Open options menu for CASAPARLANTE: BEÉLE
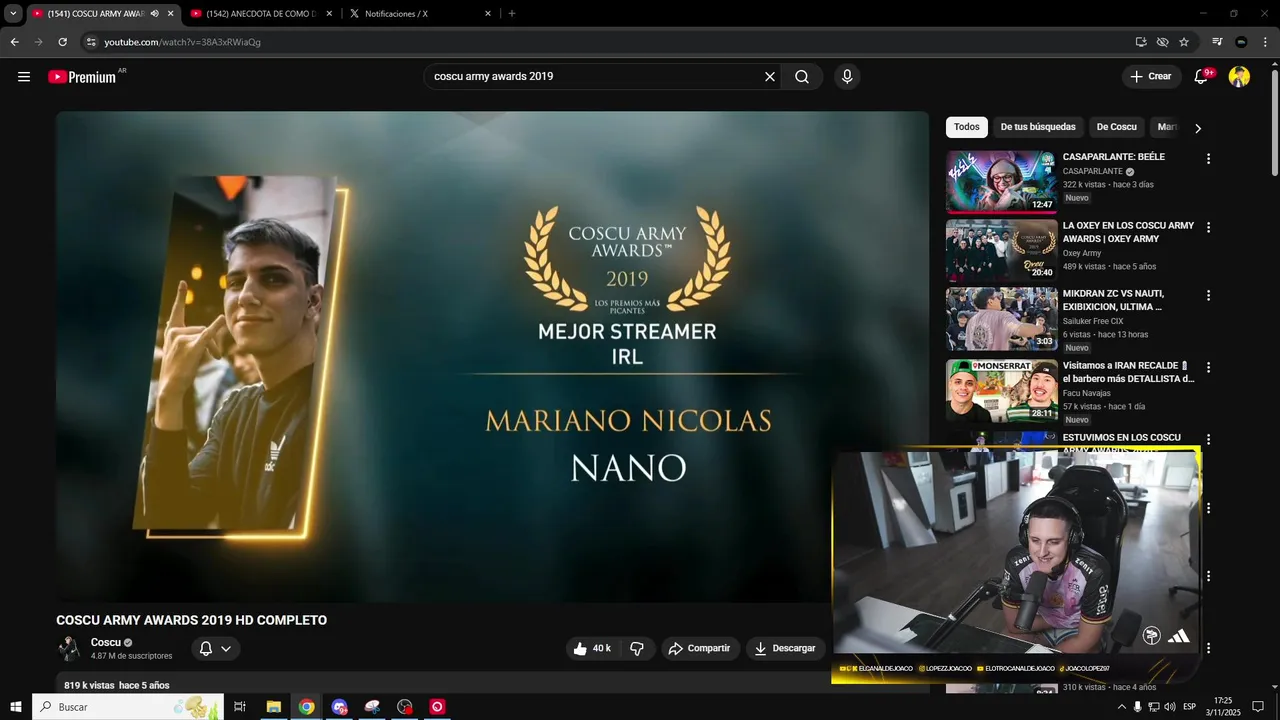This screenshot has height=720, width=1280. [x=1208, y=159]
